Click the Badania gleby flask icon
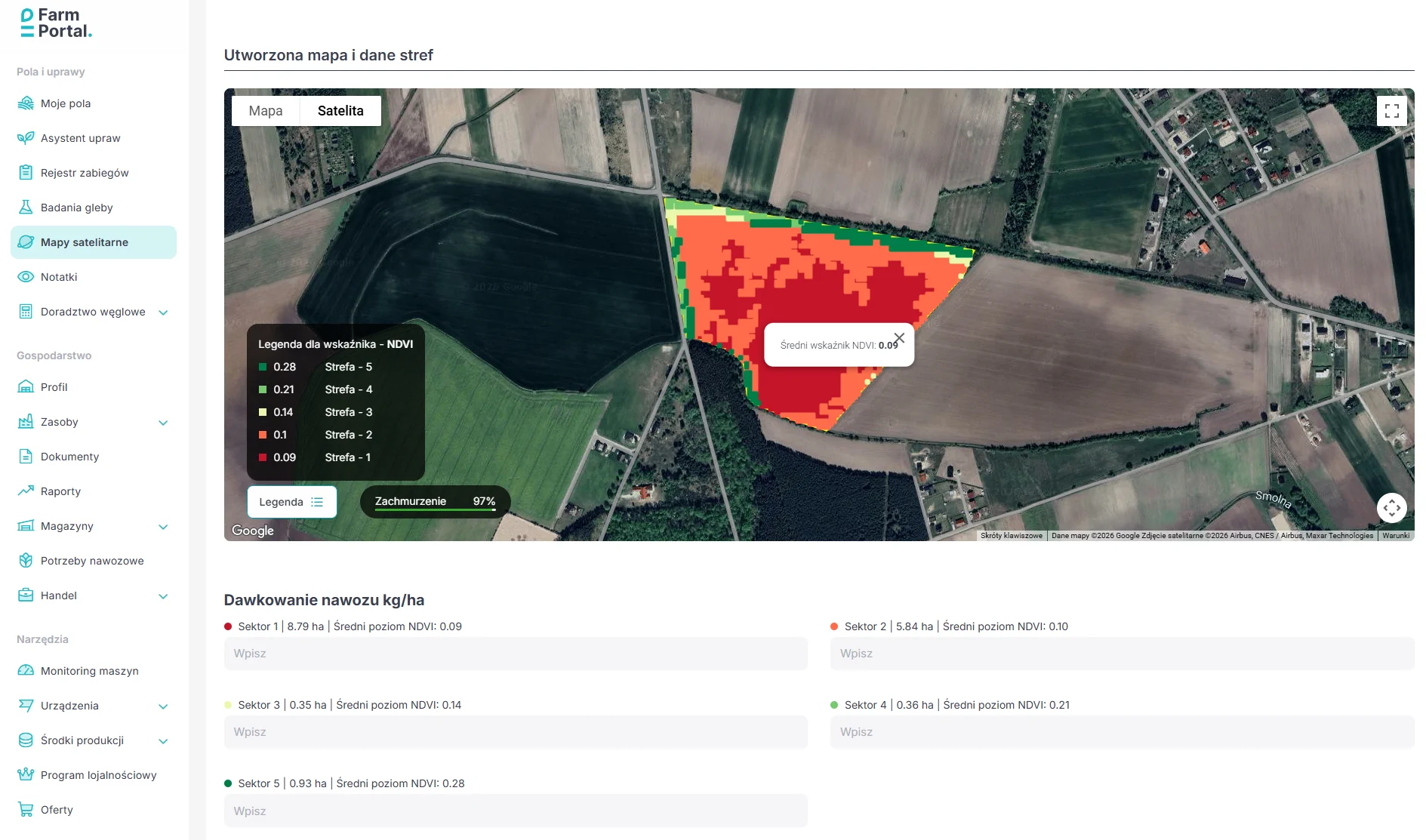 point(26,208)
